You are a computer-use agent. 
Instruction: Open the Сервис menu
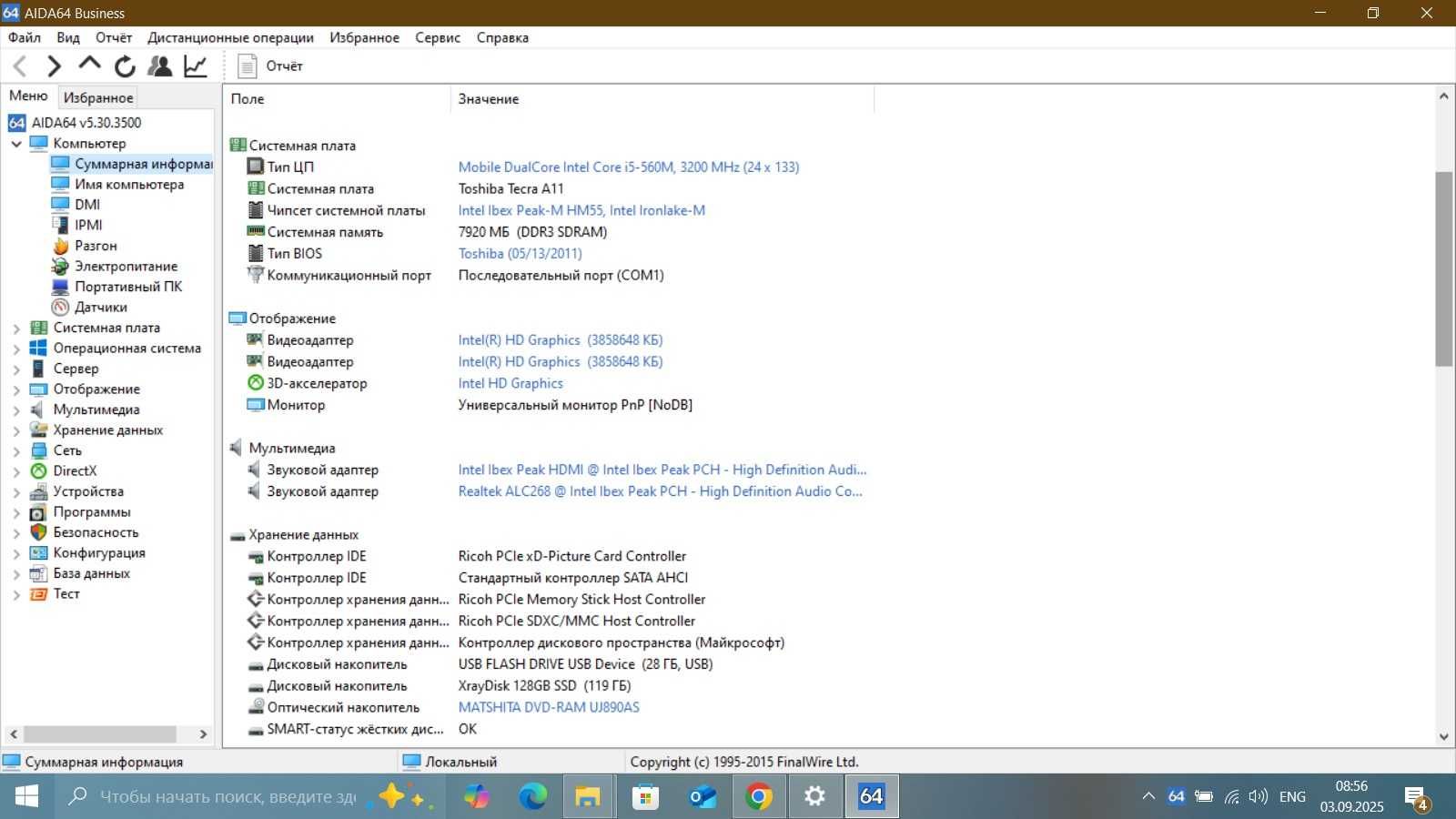click(438, 37)
